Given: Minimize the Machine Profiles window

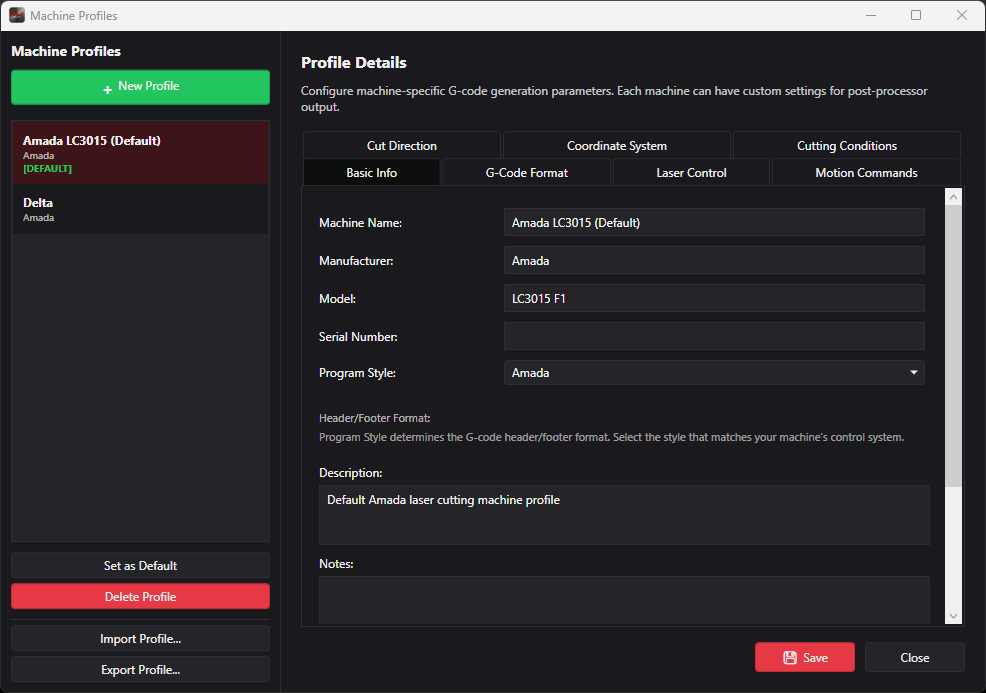Looking at the screenshot, I should 870,15.
